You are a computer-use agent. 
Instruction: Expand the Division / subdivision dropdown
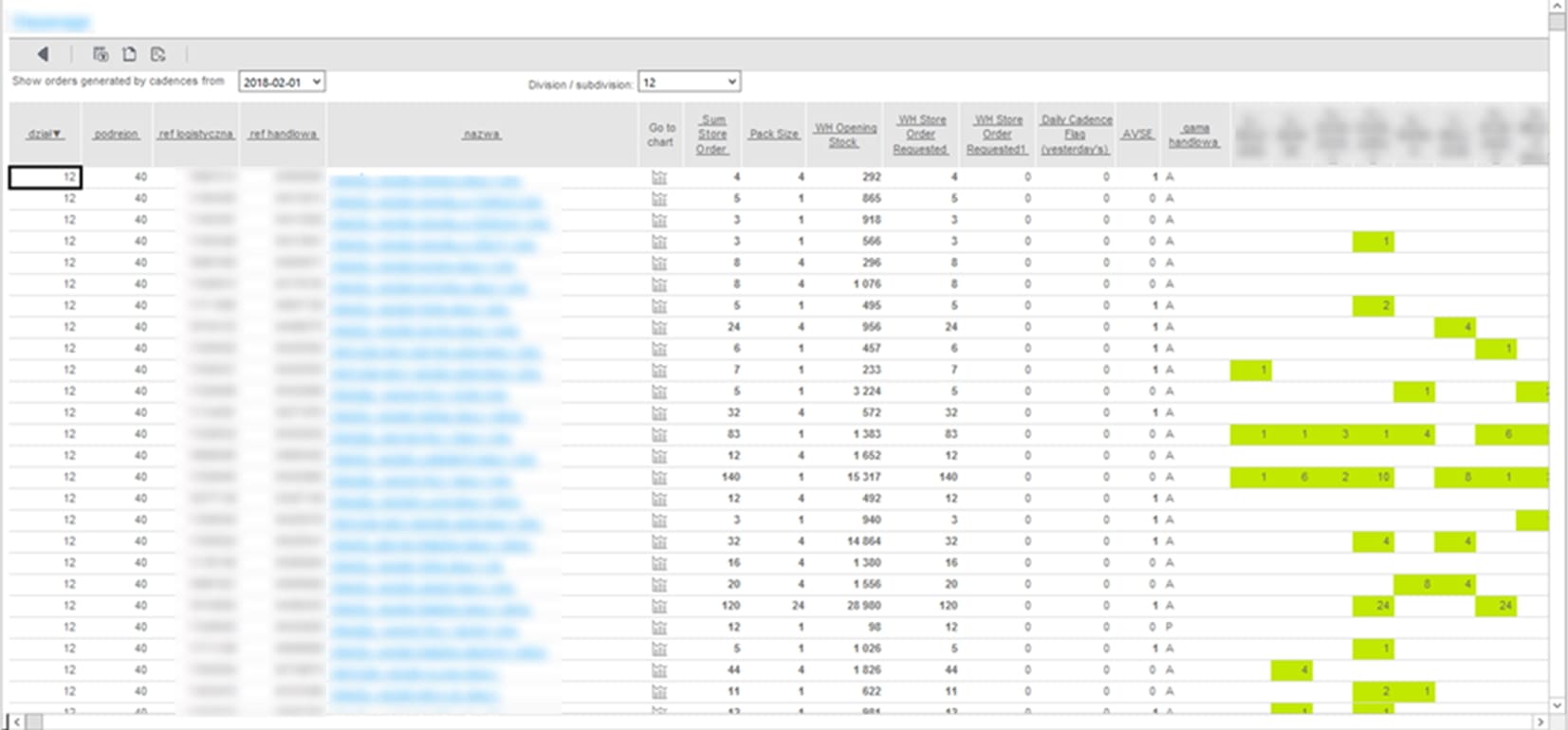(689, 82)
